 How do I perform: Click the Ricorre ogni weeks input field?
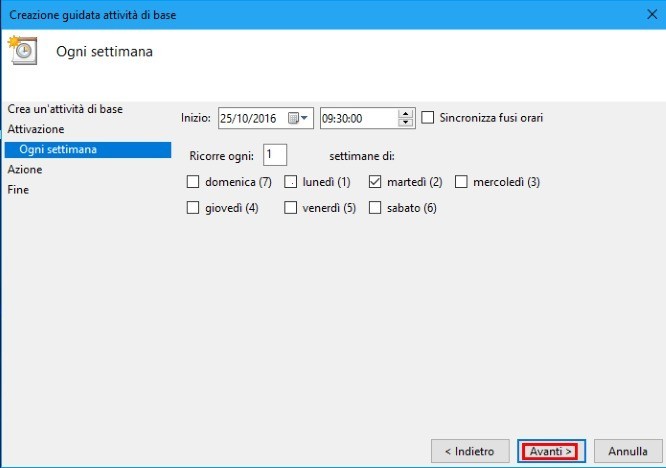coord(275,155)
